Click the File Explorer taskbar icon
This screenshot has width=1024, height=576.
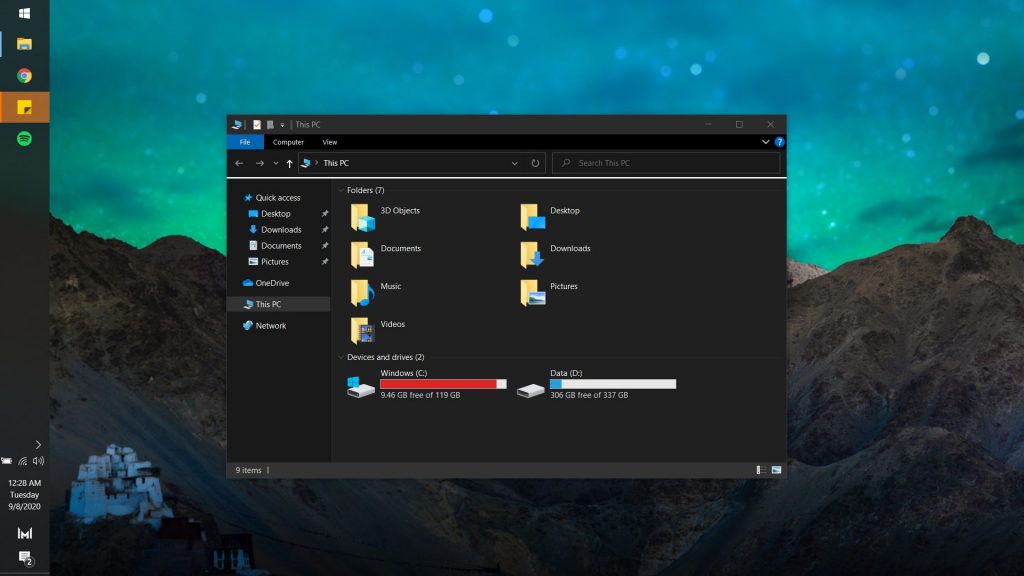[x=24, y=44]
